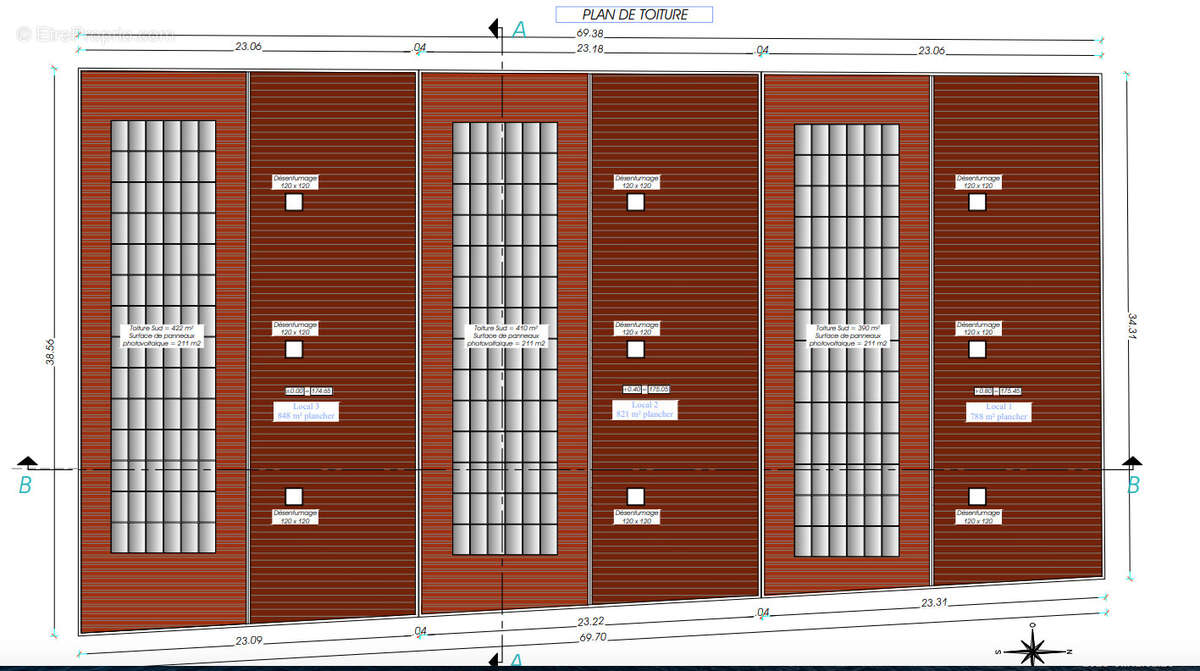This screenshot has width=1200, height=671.
Task: Select the Local 1 788 m² plancher label
Action: (x=998, y=411)
